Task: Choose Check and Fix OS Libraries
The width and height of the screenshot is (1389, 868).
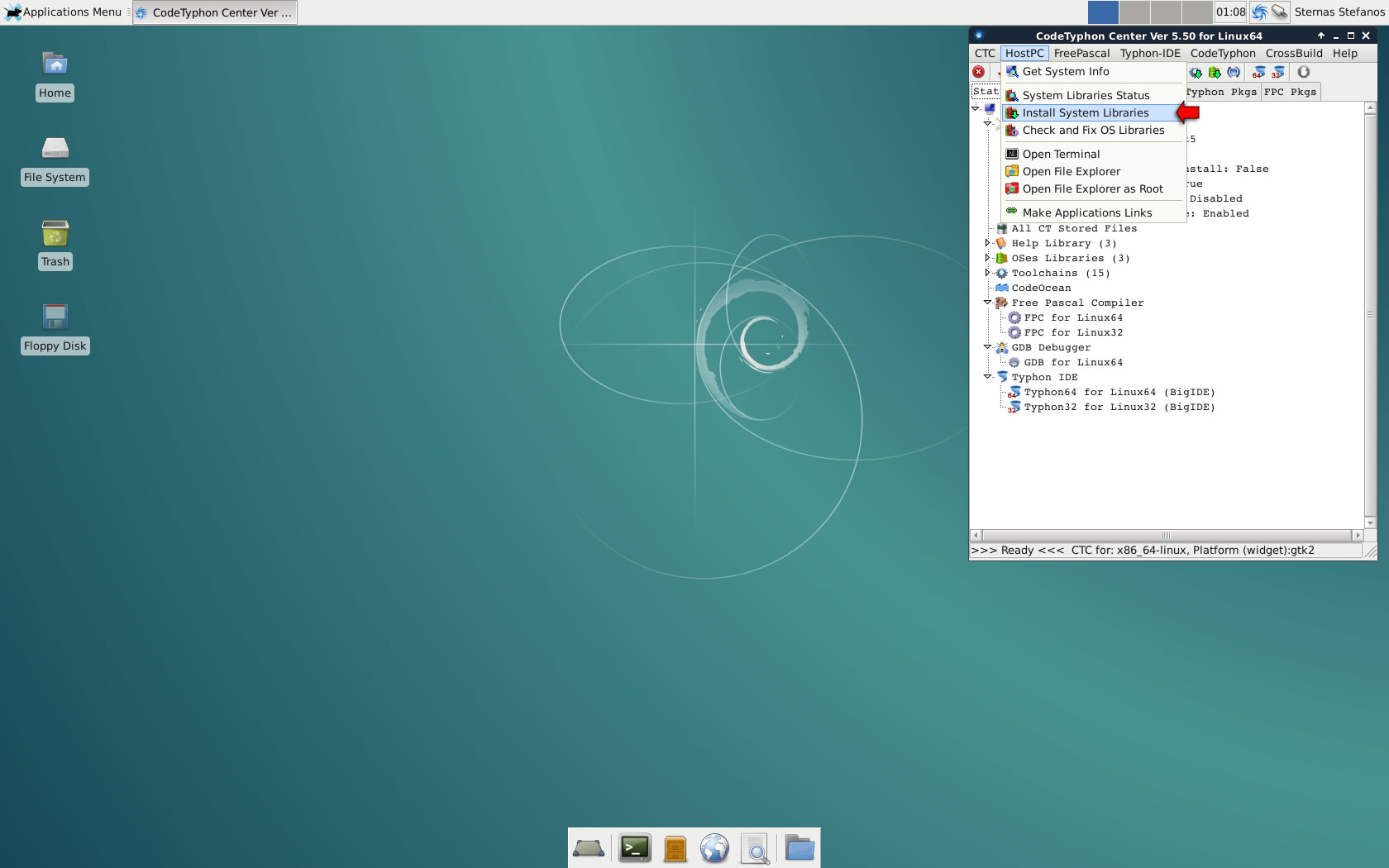Action: 1093,130
